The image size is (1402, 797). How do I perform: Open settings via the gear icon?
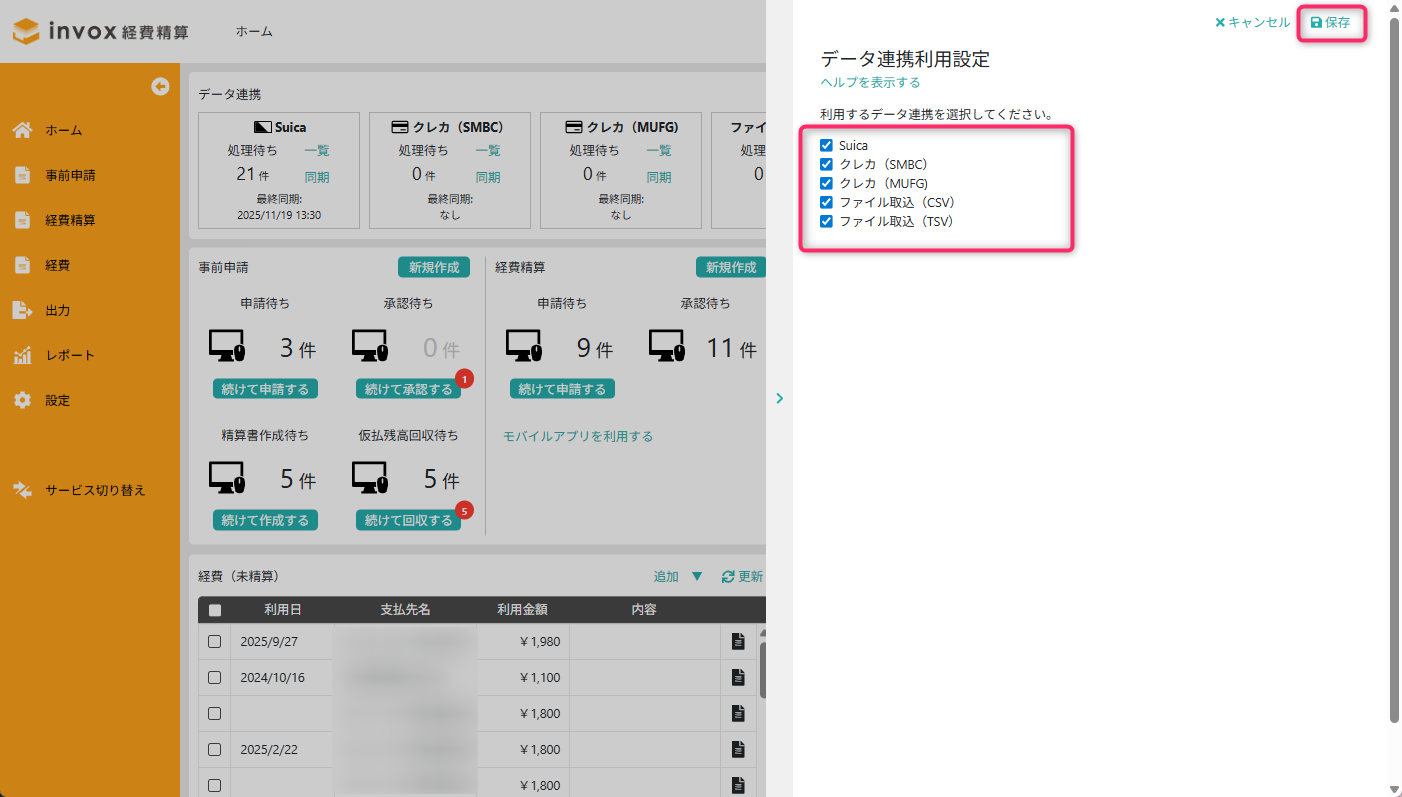point(22,400)
